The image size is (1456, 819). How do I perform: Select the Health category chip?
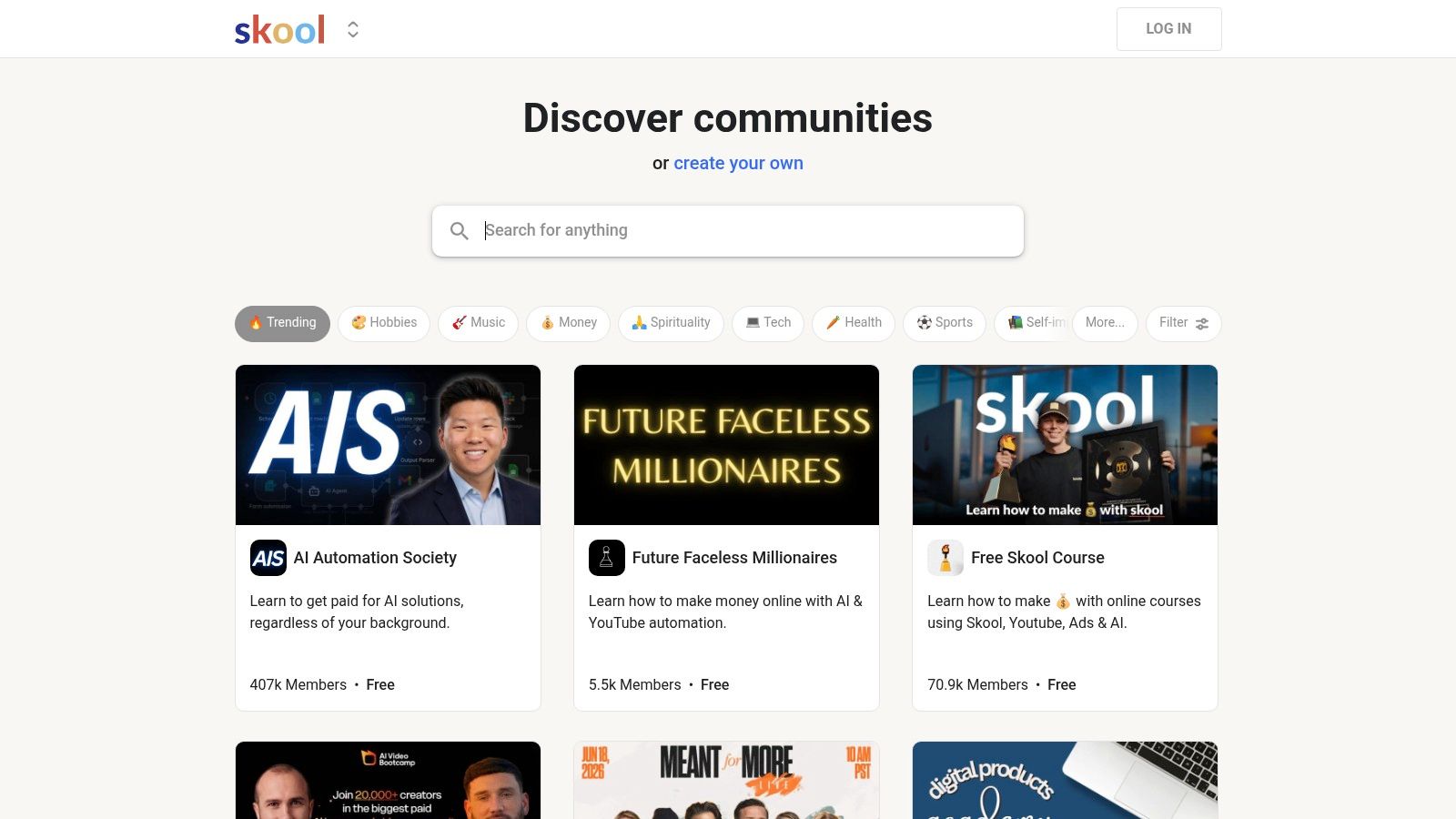coord(854,324)
